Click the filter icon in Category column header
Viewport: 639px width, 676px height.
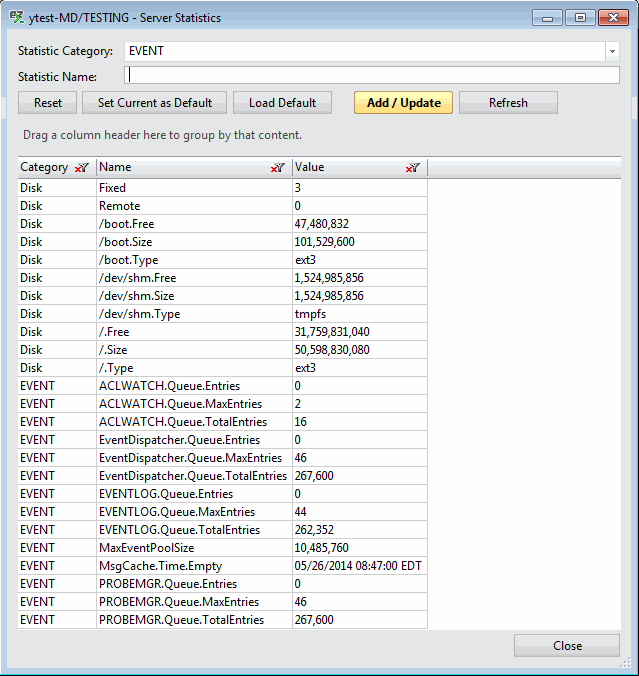click(82, 168)
